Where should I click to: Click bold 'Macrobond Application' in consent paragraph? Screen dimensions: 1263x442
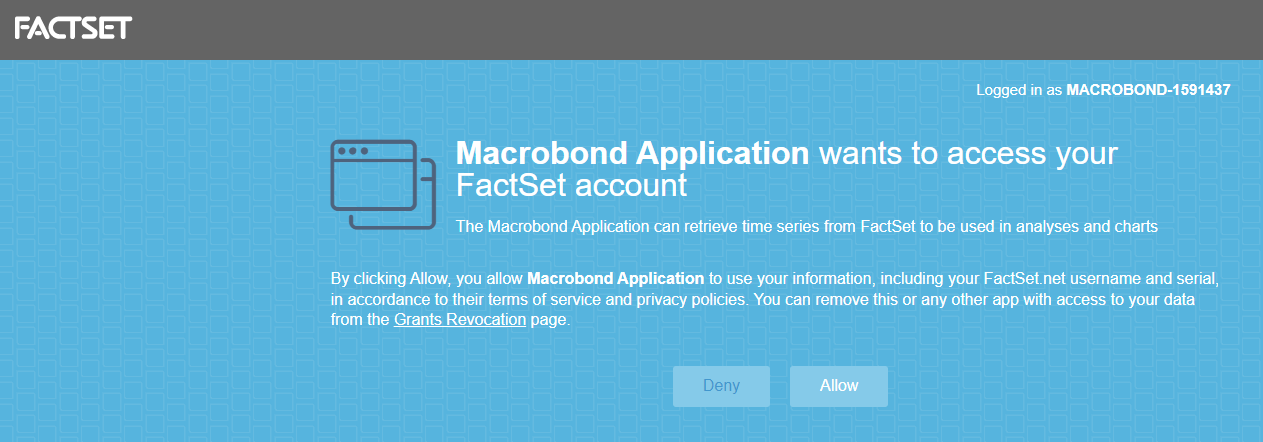(x=616, y=277)
